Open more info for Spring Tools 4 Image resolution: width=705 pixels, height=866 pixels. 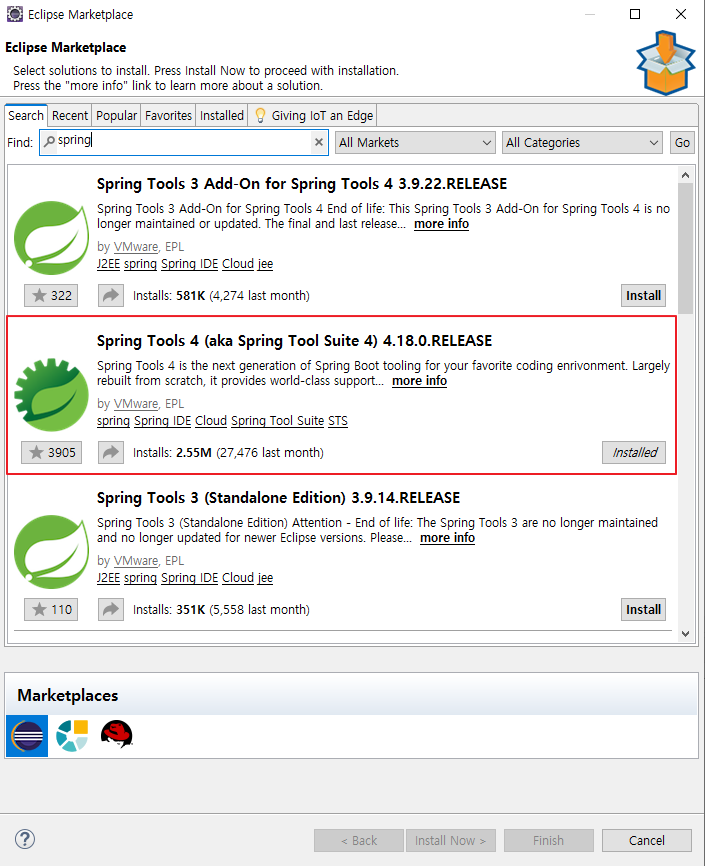(419, 381)
